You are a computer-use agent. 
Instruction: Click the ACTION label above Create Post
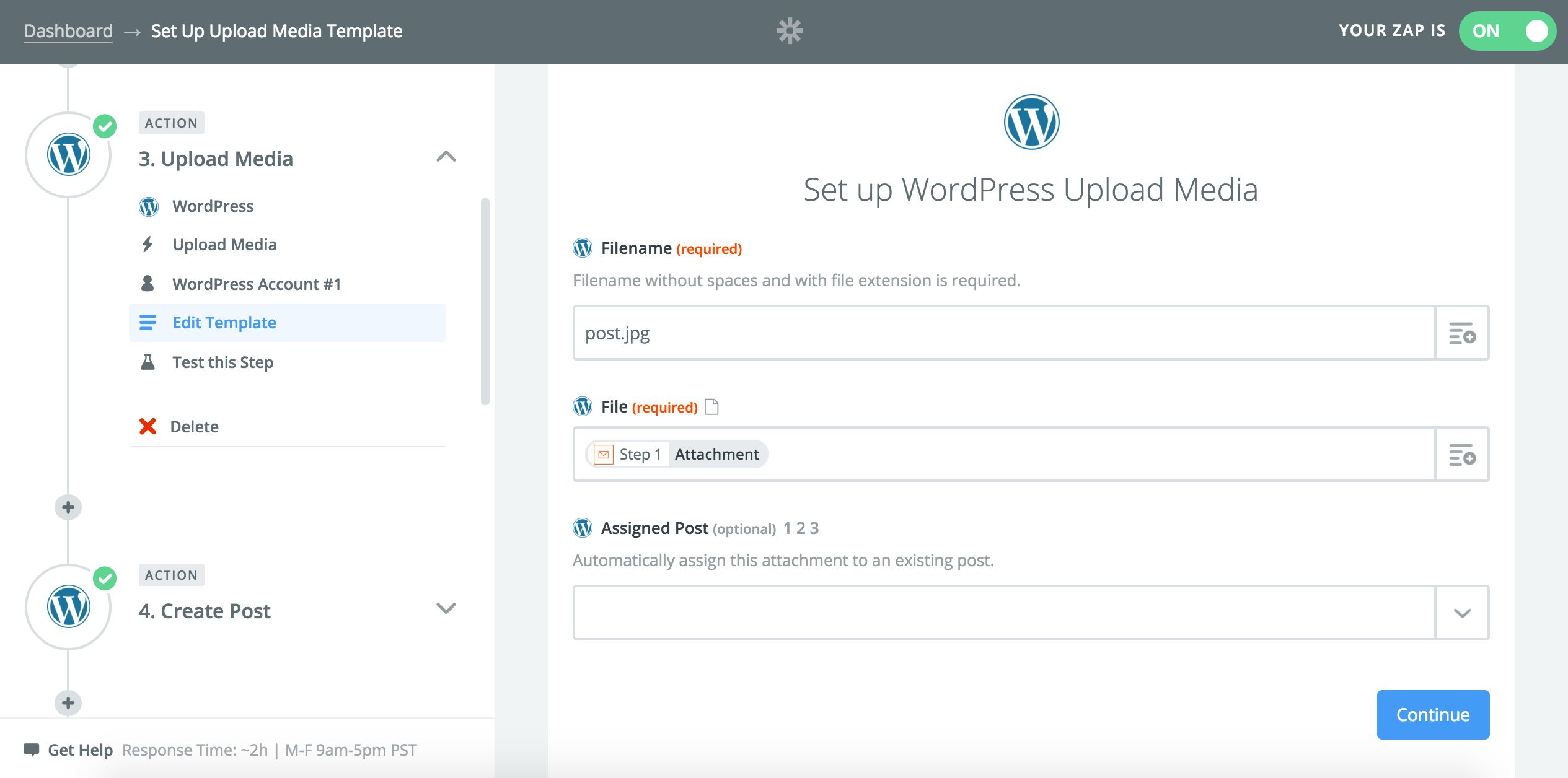[172, 575]
